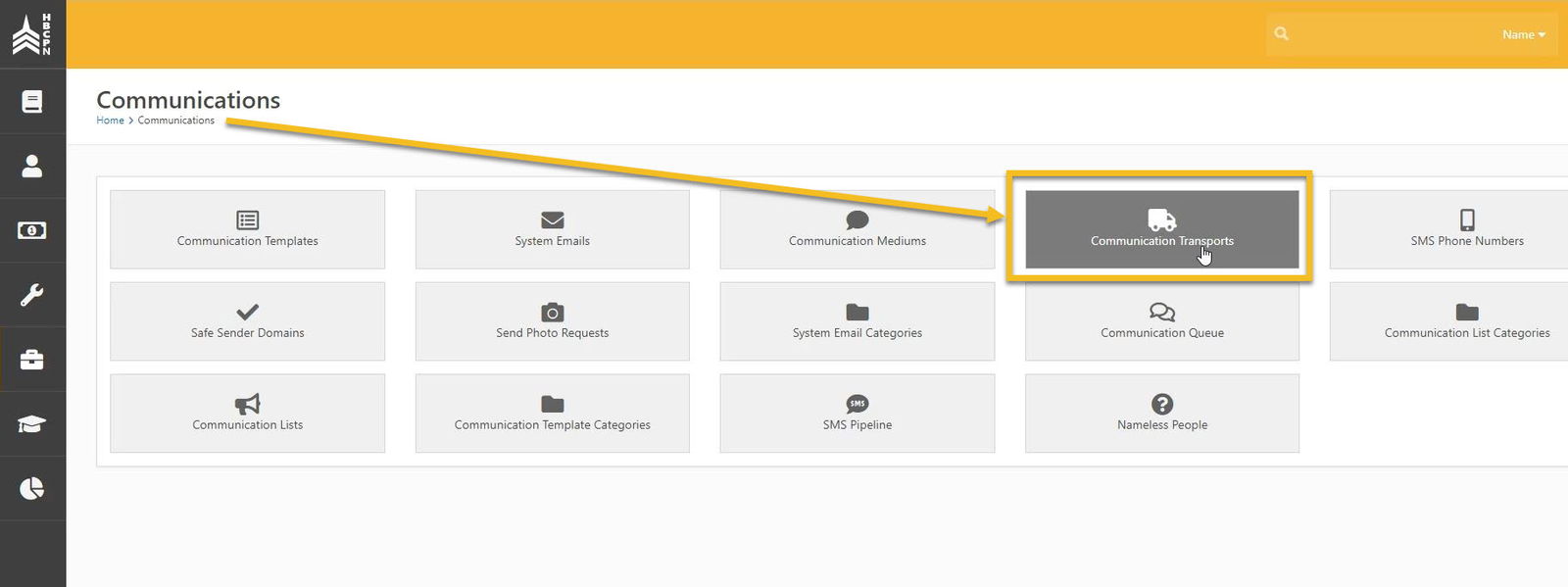Click the Communication List Categories folder icon
1568x587 pixels.
pyautogui.click(x=1467, y=312)
